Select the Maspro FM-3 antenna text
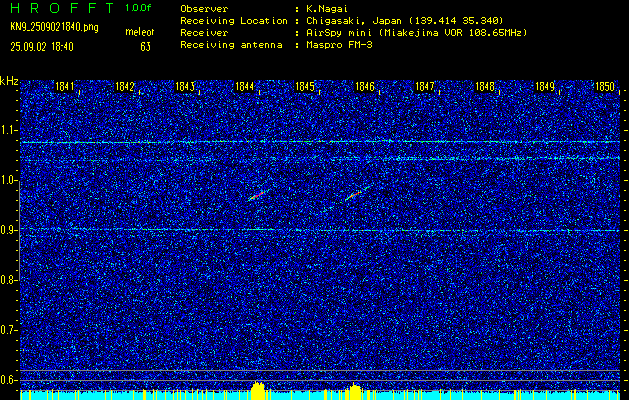Viewport: 629px width, 400px height. pos(339,45)
